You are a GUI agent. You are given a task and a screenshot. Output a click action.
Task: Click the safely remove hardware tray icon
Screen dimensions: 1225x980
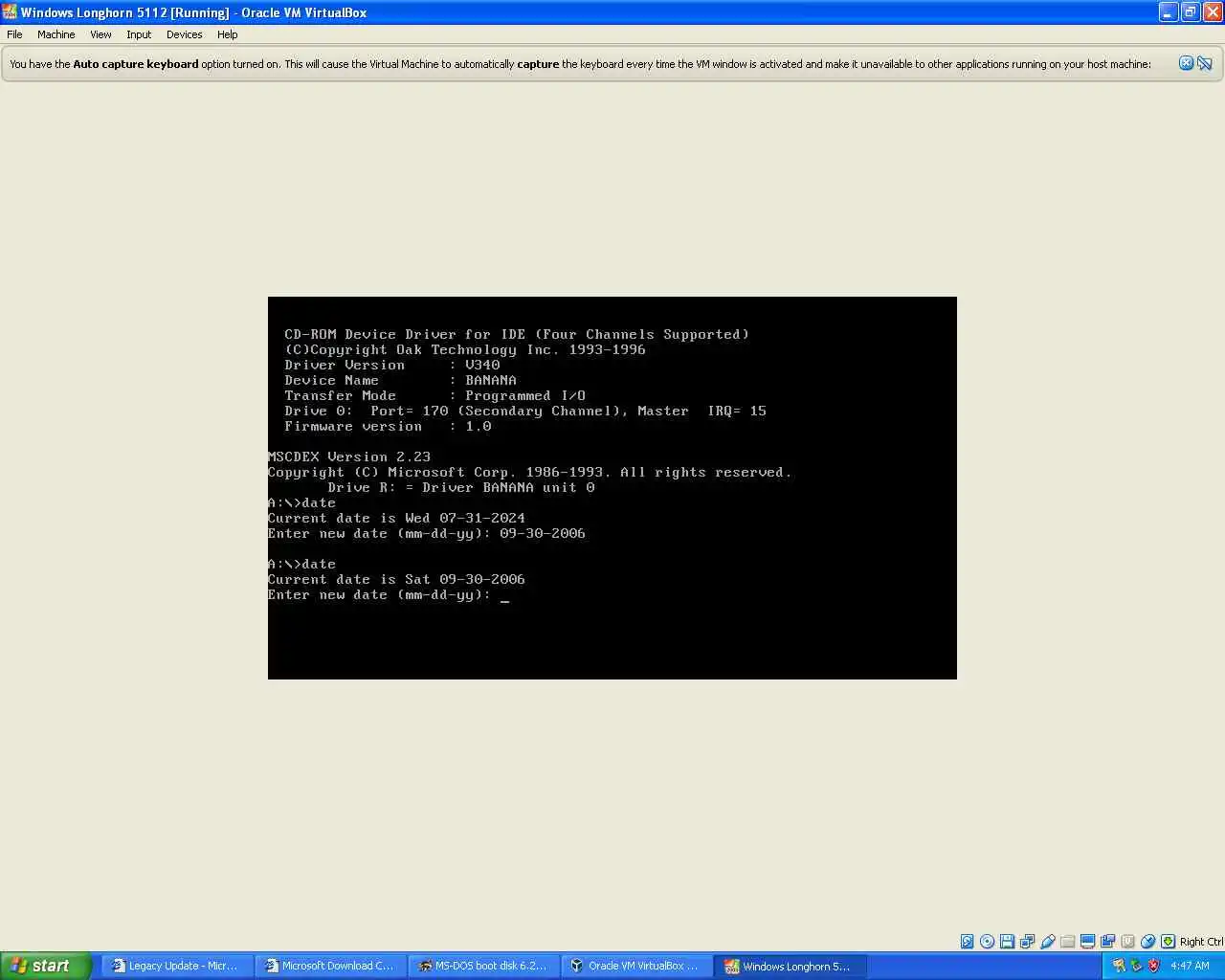[x=1136, y=966]
